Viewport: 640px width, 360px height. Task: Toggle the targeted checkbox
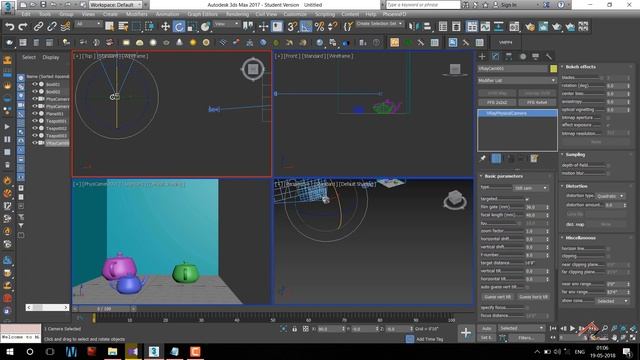point(527,199)
